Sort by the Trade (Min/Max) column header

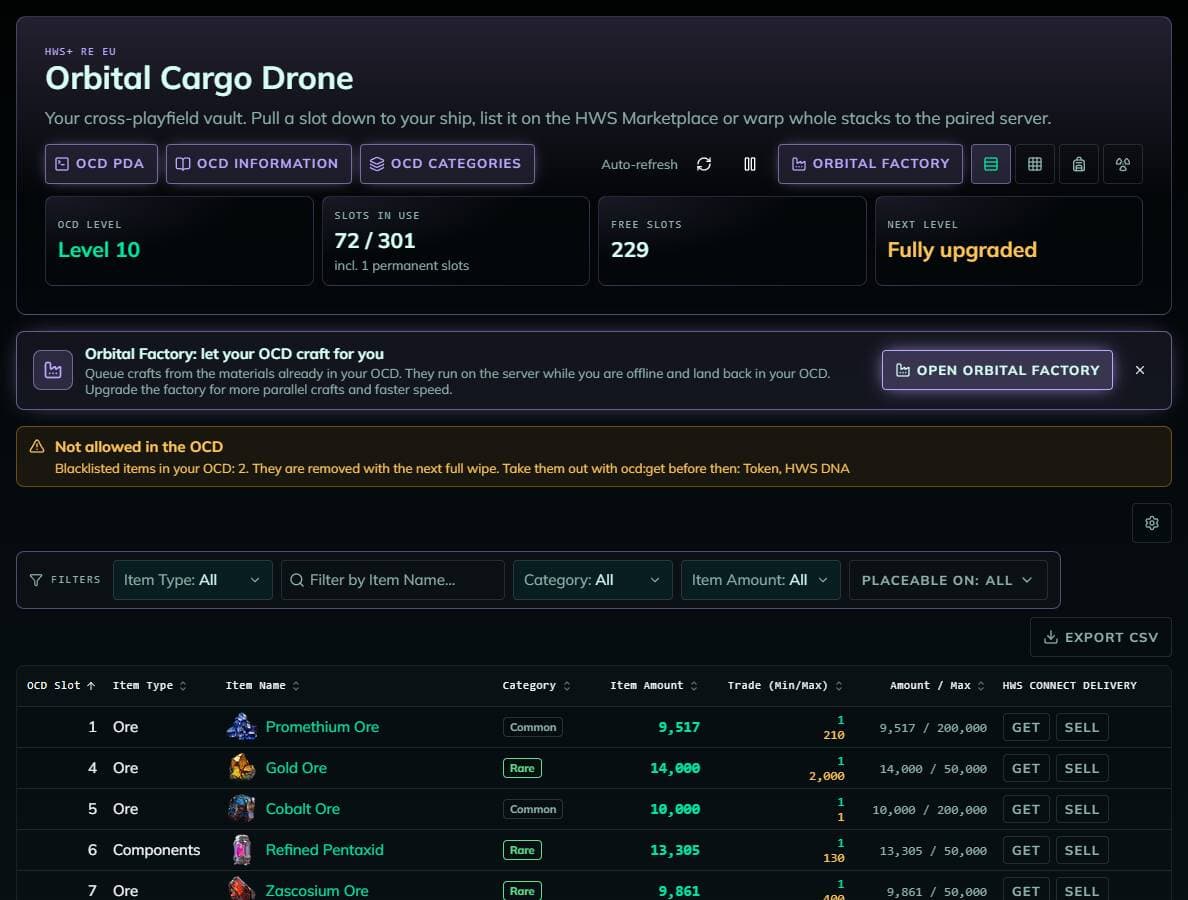(785, 686)
